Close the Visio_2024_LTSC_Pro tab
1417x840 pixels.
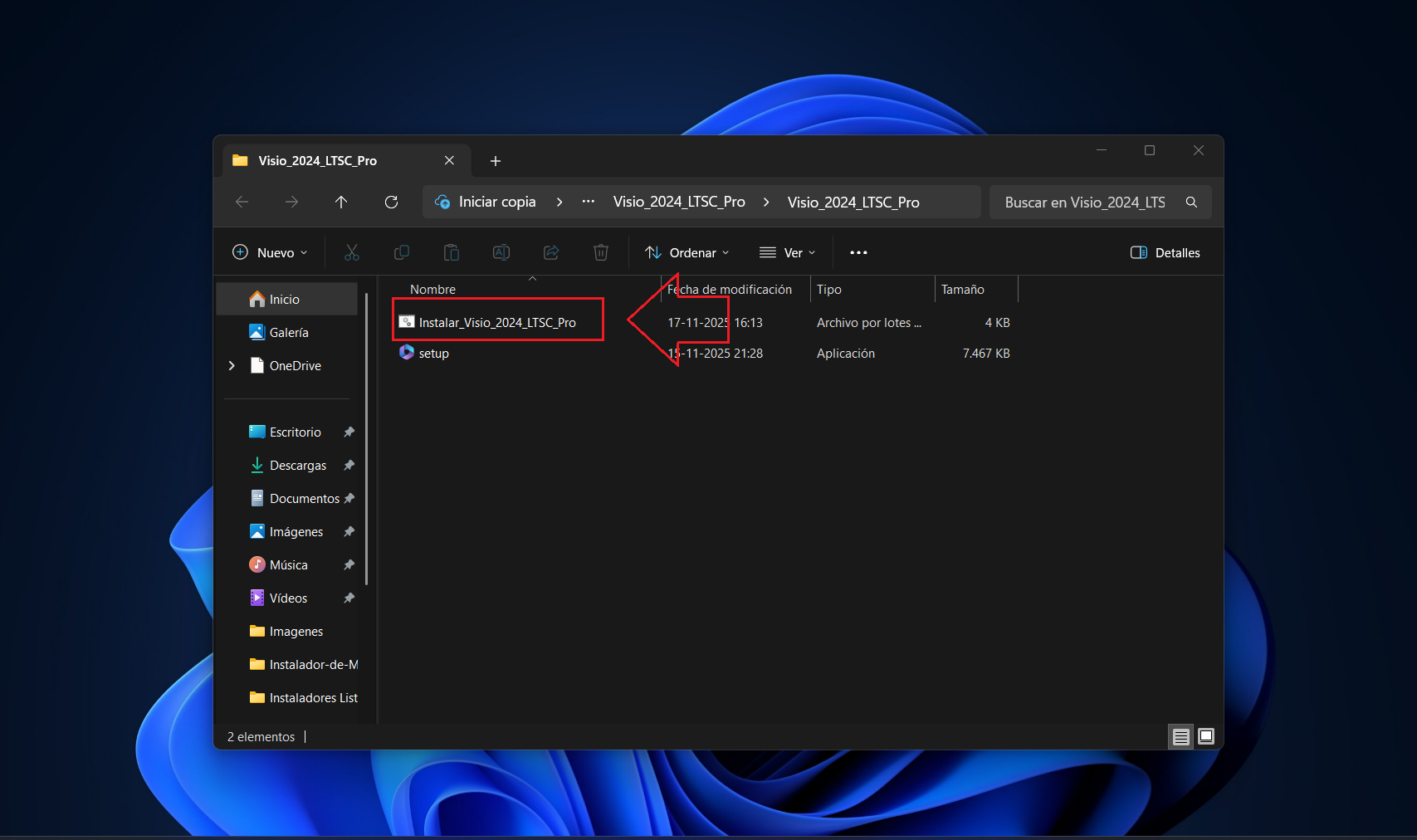[449, 160]
